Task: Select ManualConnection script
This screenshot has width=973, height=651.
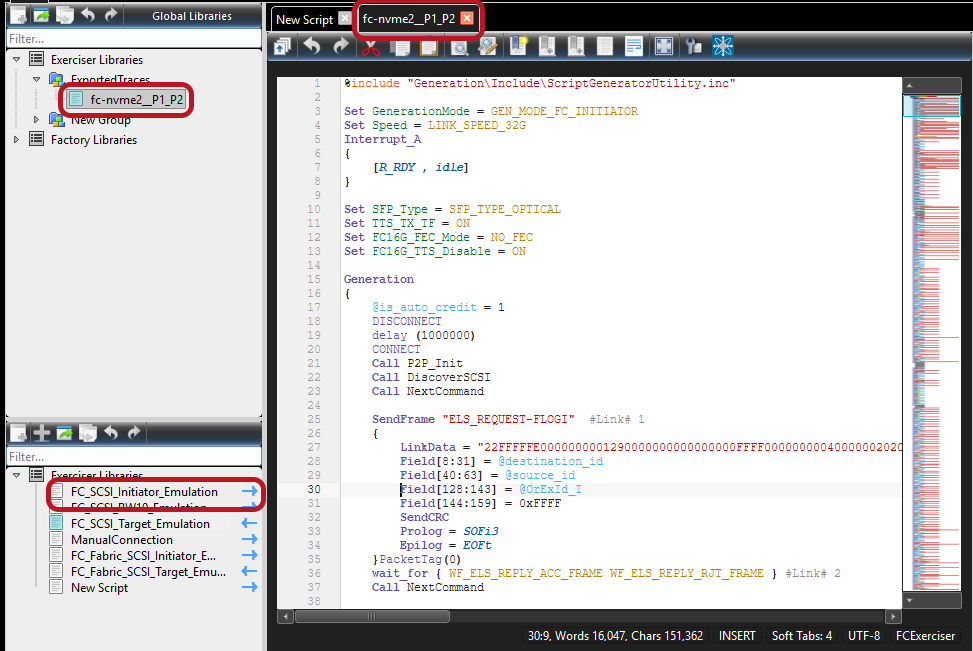Action: click(122, 540)
